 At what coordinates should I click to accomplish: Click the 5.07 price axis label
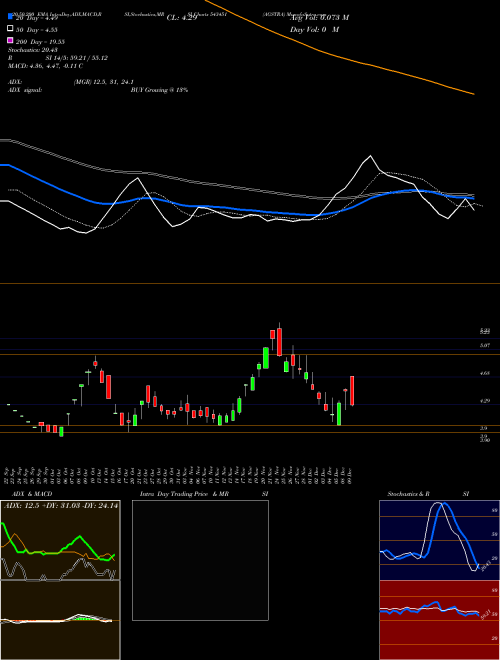pos(484,346)
